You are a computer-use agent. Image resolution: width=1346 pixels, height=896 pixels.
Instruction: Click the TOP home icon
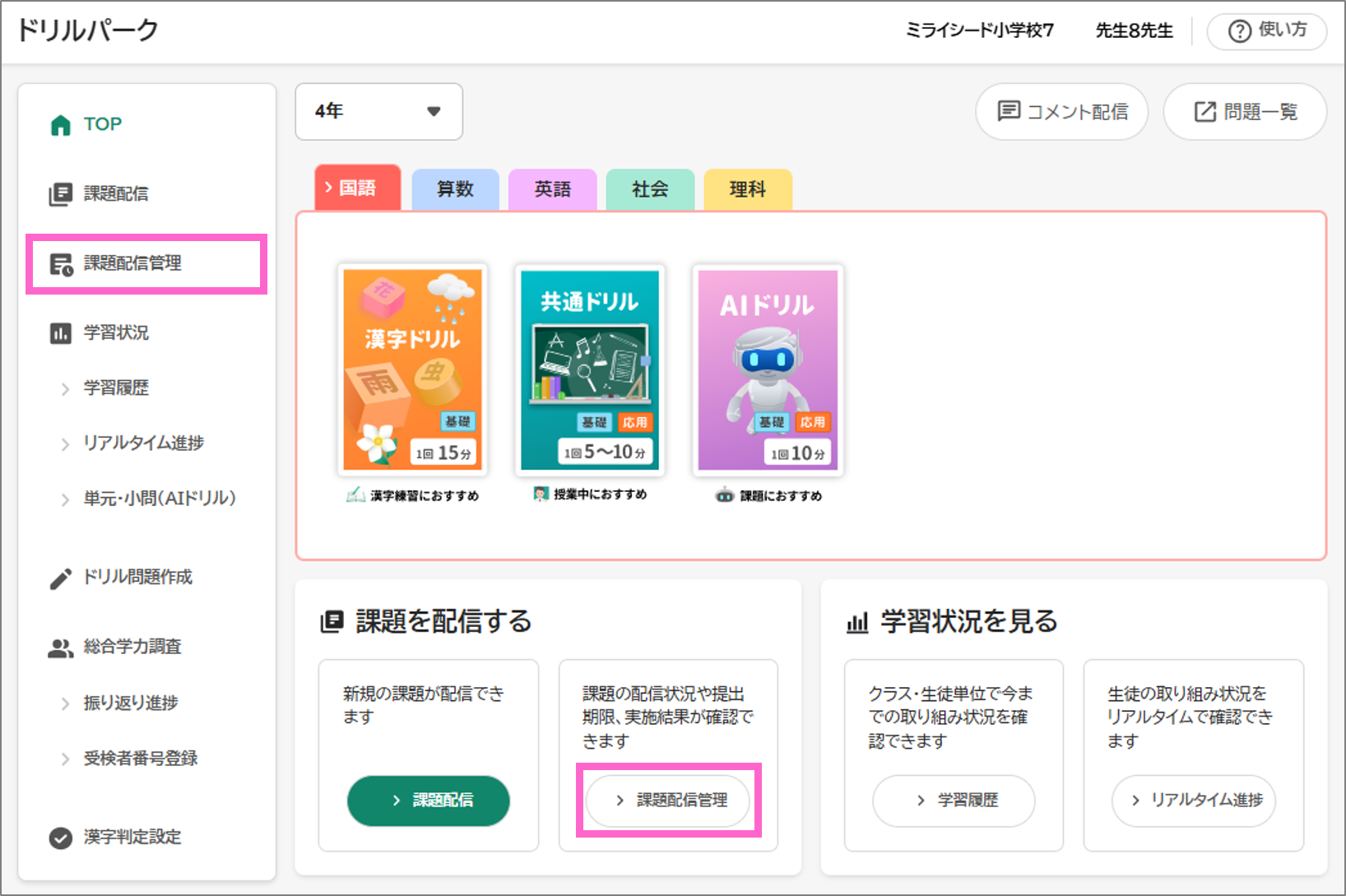pyautogui.click(x=61, y=125)
